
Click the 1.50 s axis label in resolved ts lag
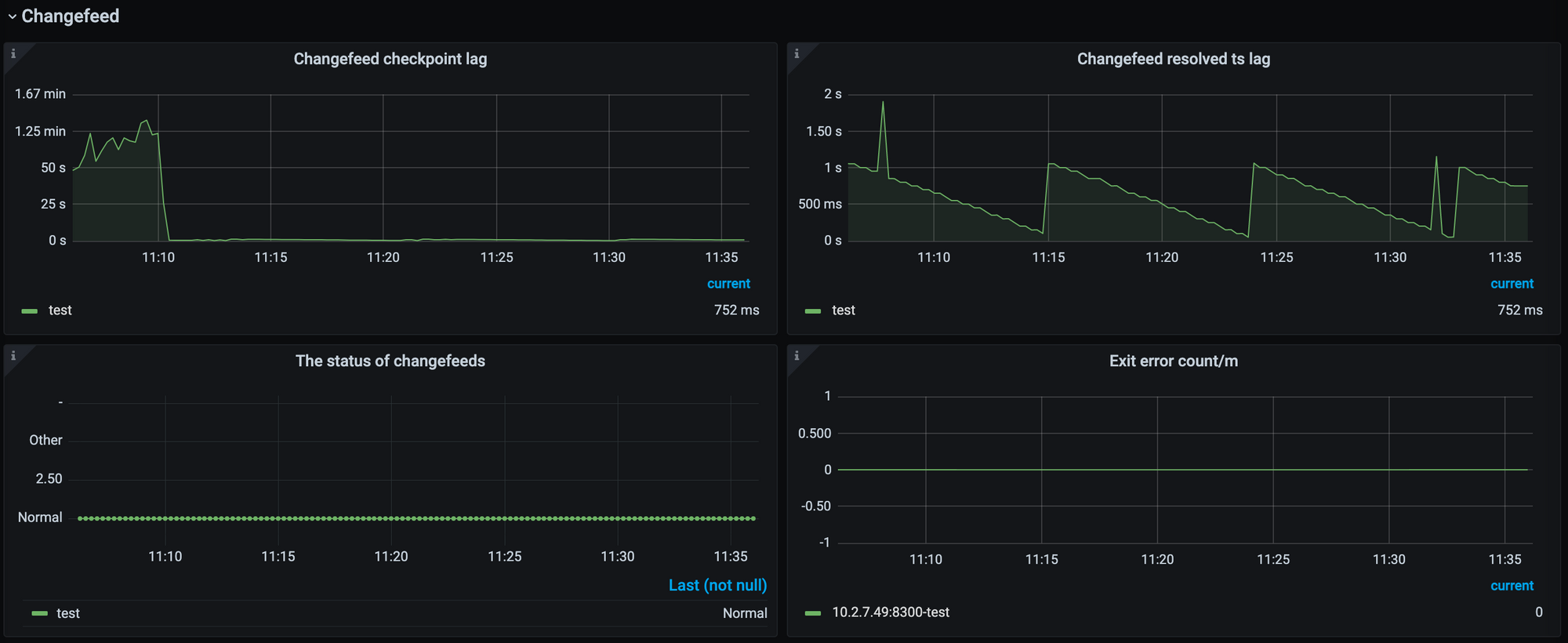pyautogui.click(x=824, y=131)
